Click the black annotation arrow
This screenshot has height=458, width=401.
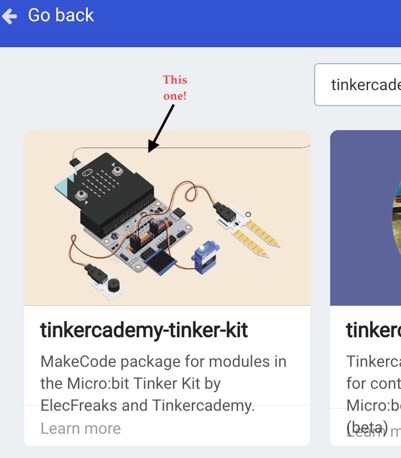coord(161,128)
